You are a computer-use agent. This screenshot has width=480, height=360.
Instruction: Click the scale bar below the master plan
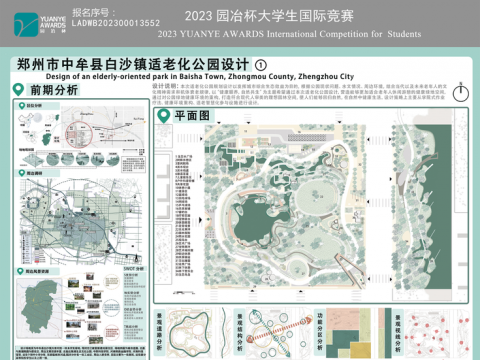184,293
